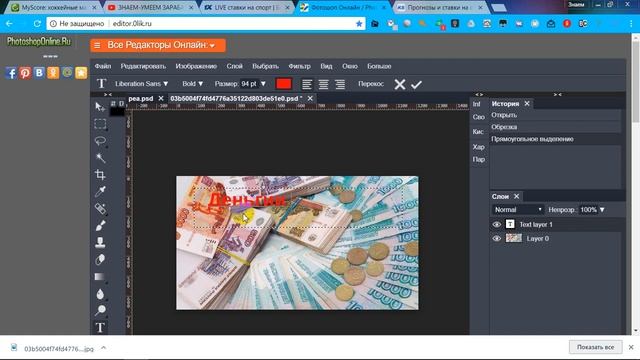Open the Inf side panel
The image size is (640, 360).
[476, 104]
